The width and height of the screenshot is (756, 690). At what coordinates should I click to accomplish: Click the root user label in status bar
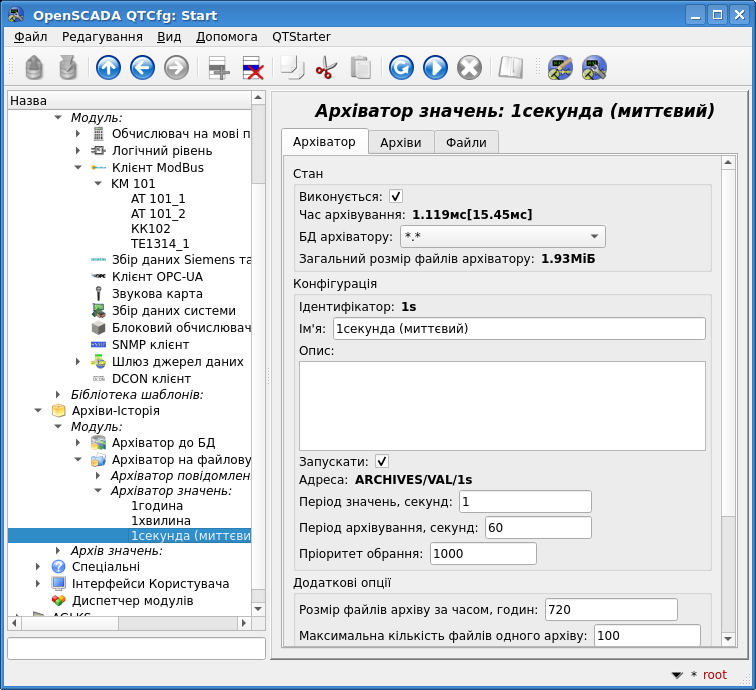pos(715,675)
